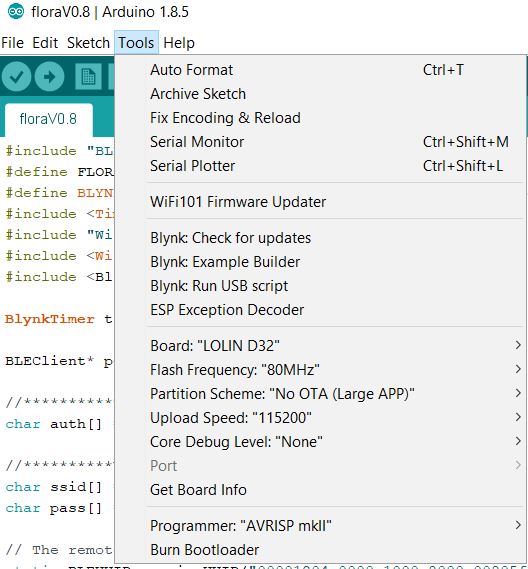Launch WiFi101 Firmware Updater
Screen dimensions: 528x569
tap(320, 202)
